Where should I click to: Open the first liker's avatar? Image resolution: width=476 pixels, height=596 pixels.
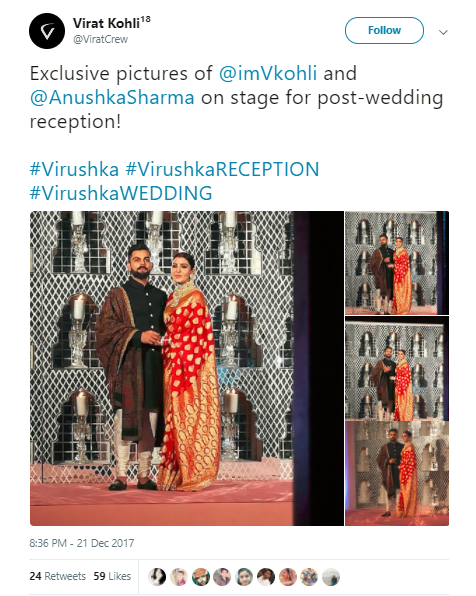[157, 577]
